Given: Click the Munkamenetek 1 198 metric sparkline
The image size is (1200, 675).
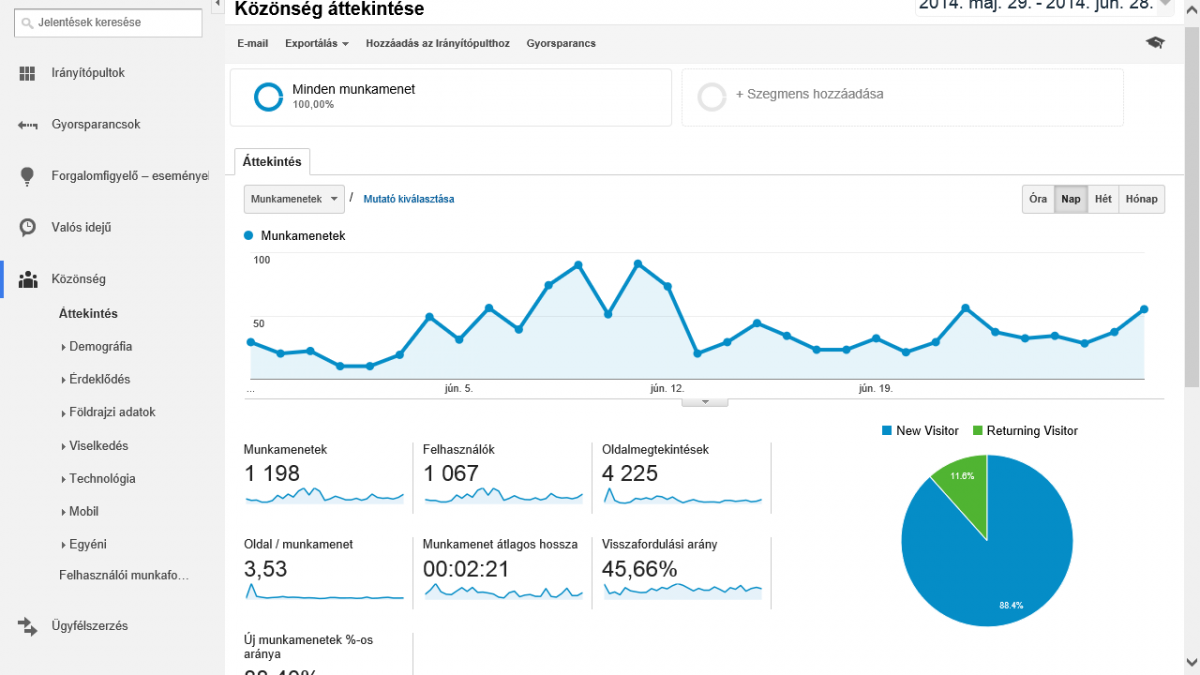Looking at the screenshot, I should [324, 495].
